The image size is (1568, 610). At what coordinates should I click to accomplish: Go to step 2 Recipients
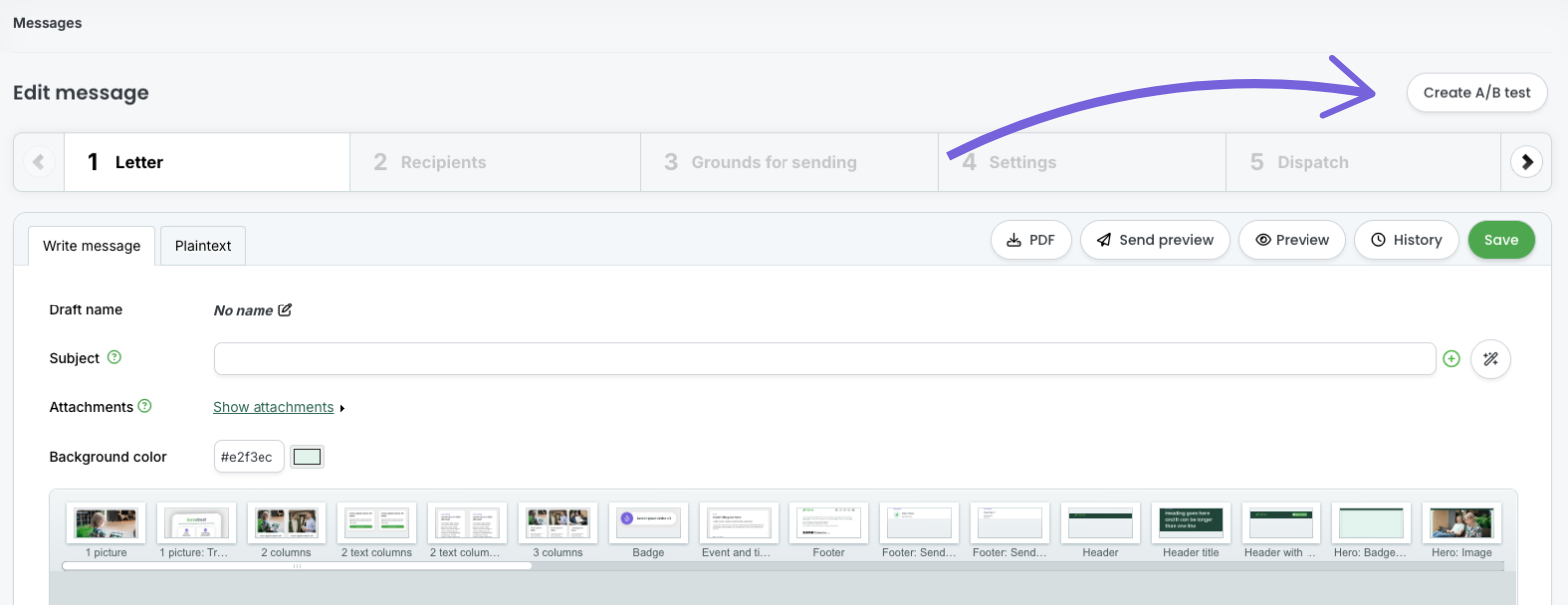pyautogui.click(x=494, y=162)
